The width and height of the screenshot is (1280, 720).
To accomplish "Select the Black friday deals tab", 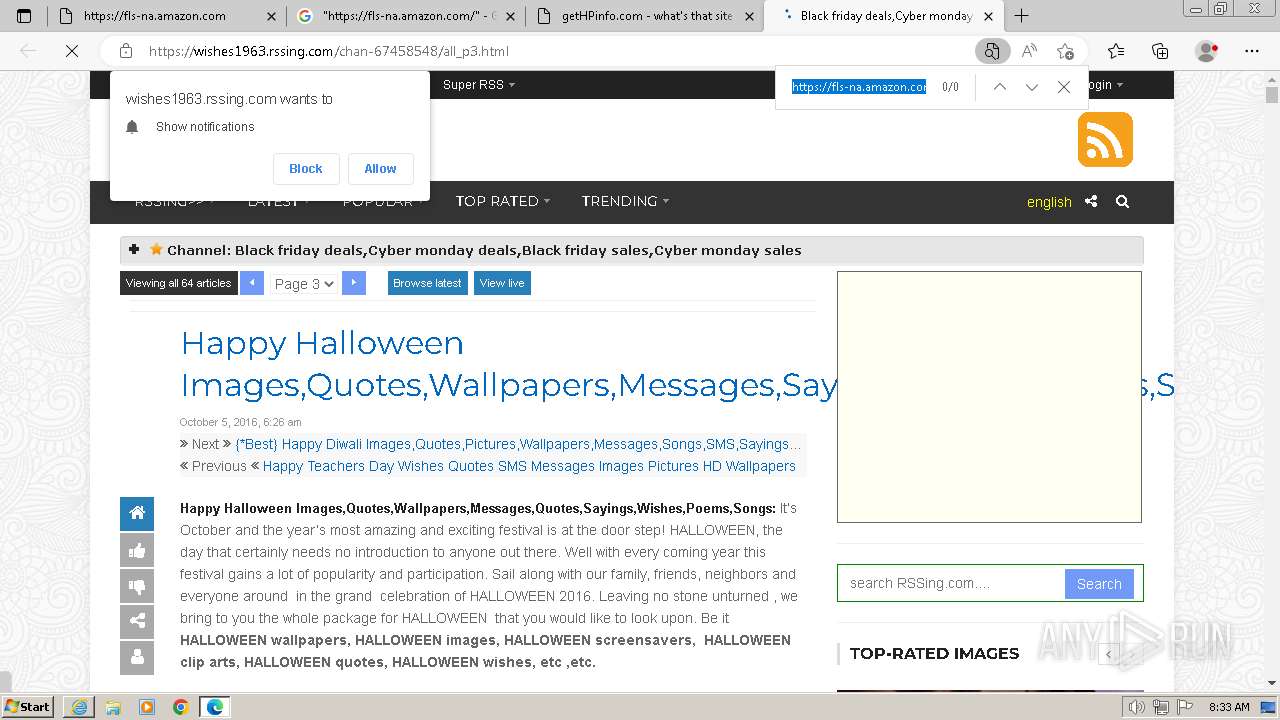I will point(885,16).
